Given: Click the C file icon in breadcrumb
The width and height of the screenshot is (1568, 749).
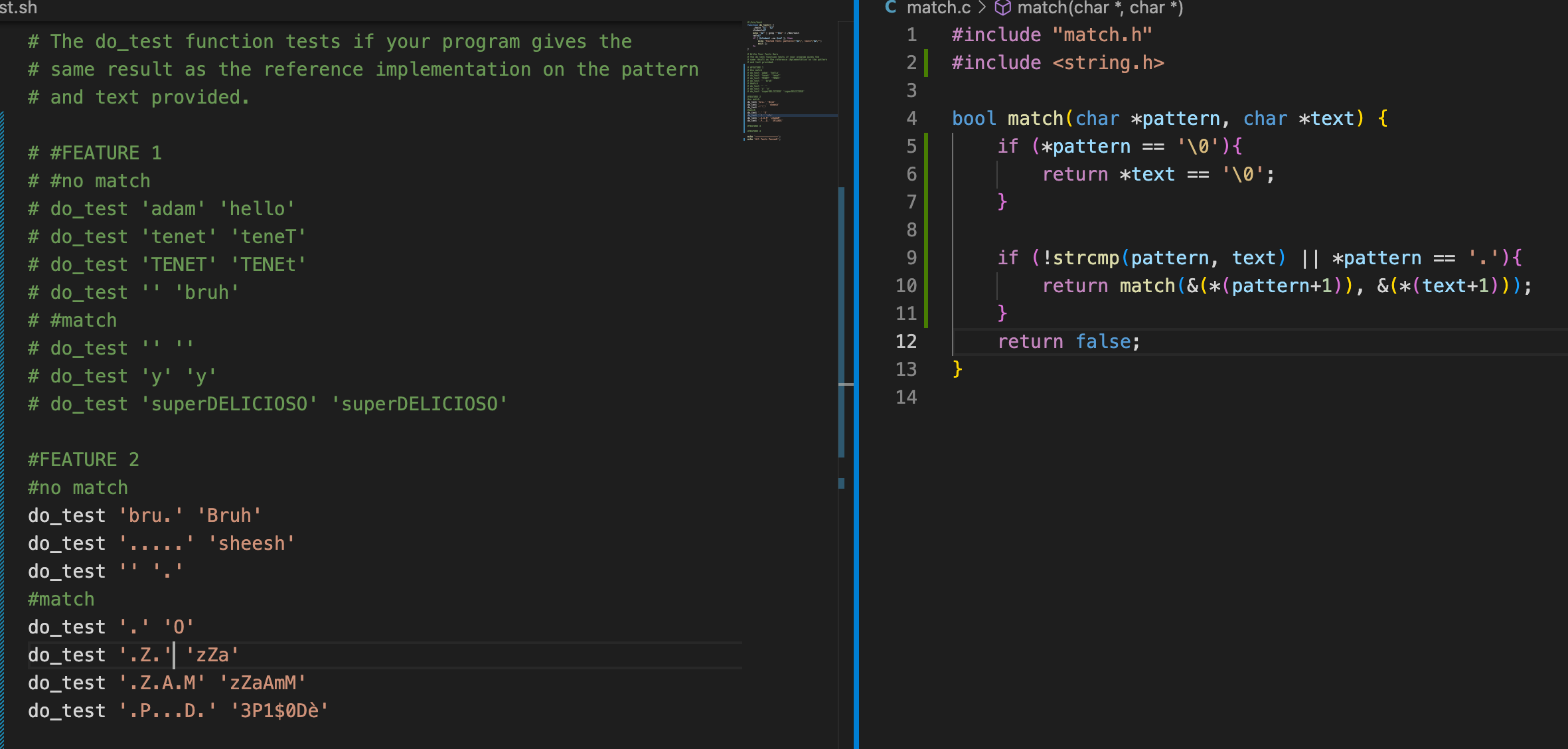Looking at the screenshot, I should 891,7.
